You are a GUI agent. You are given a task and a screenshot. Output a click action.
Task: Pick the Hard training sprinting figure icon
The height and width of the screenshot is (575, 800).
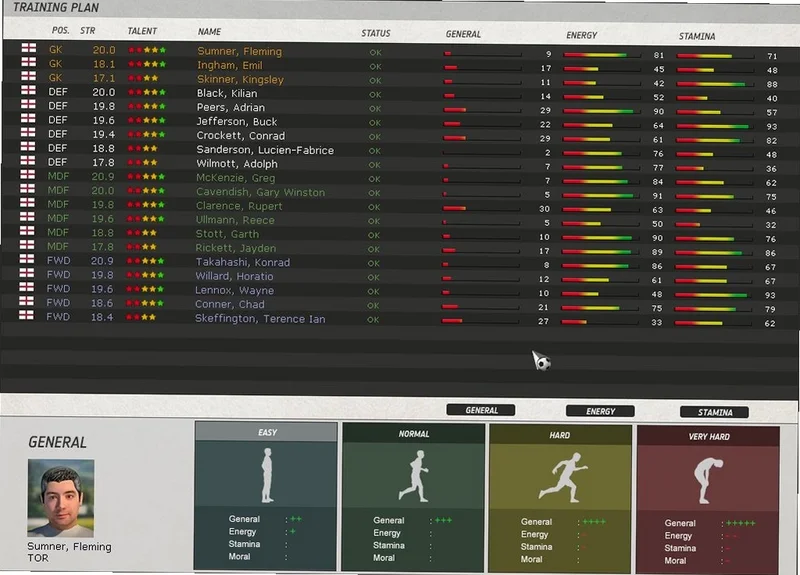[563, 478]
